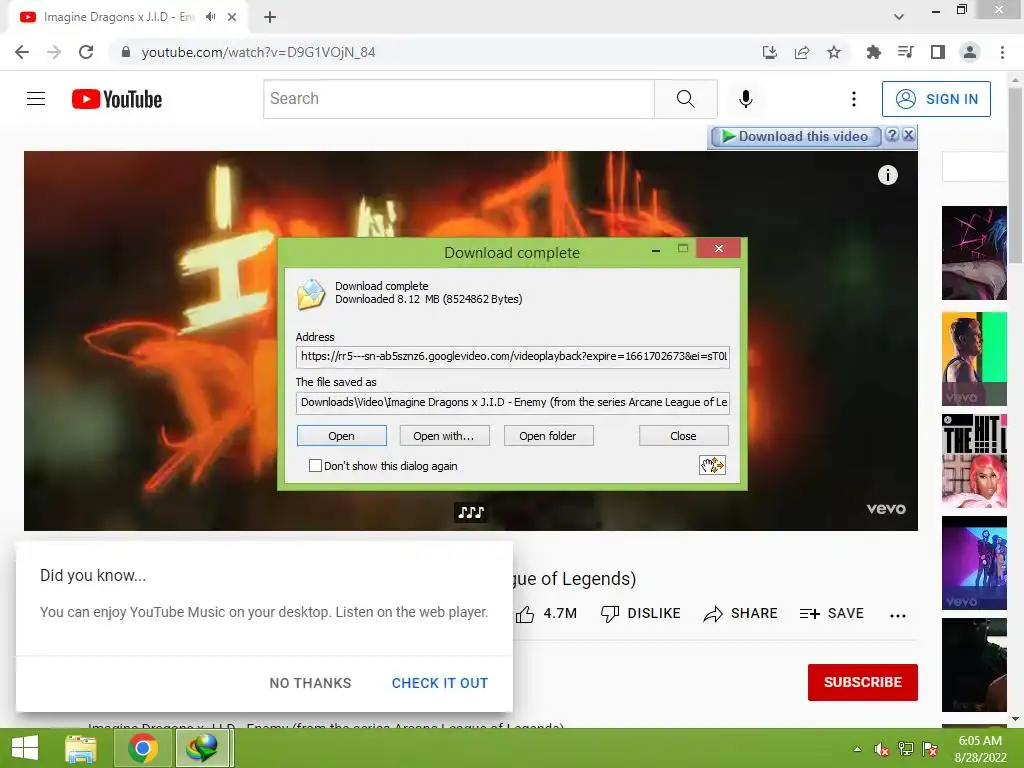Click the volume icon in system tray
Screen dimensions: 1024x768
[x=882, y=749]
